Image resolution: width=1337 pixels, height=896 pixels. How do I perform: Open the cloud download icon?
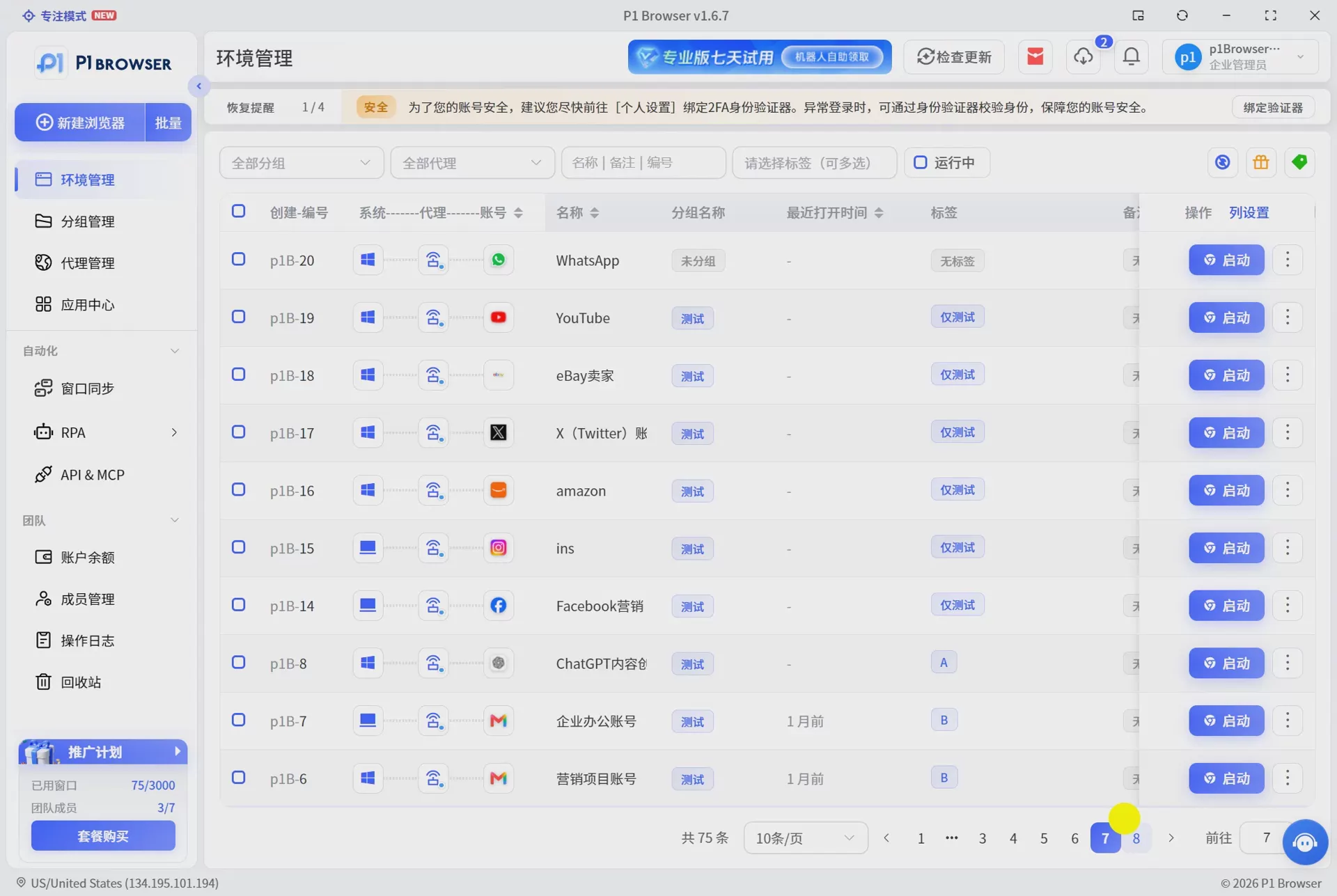tap(1084, 57)
